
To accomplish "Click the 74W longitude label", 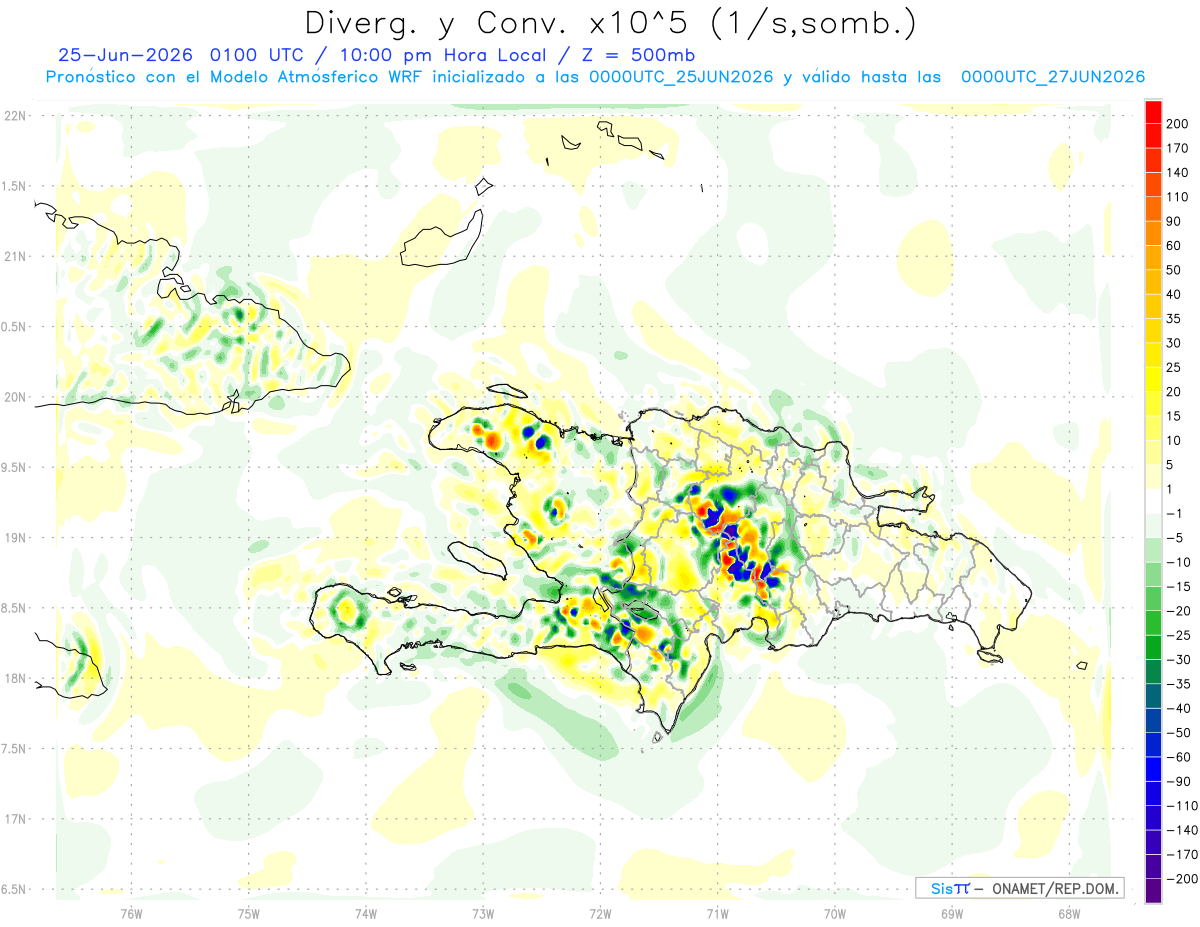I will [366, 913].
